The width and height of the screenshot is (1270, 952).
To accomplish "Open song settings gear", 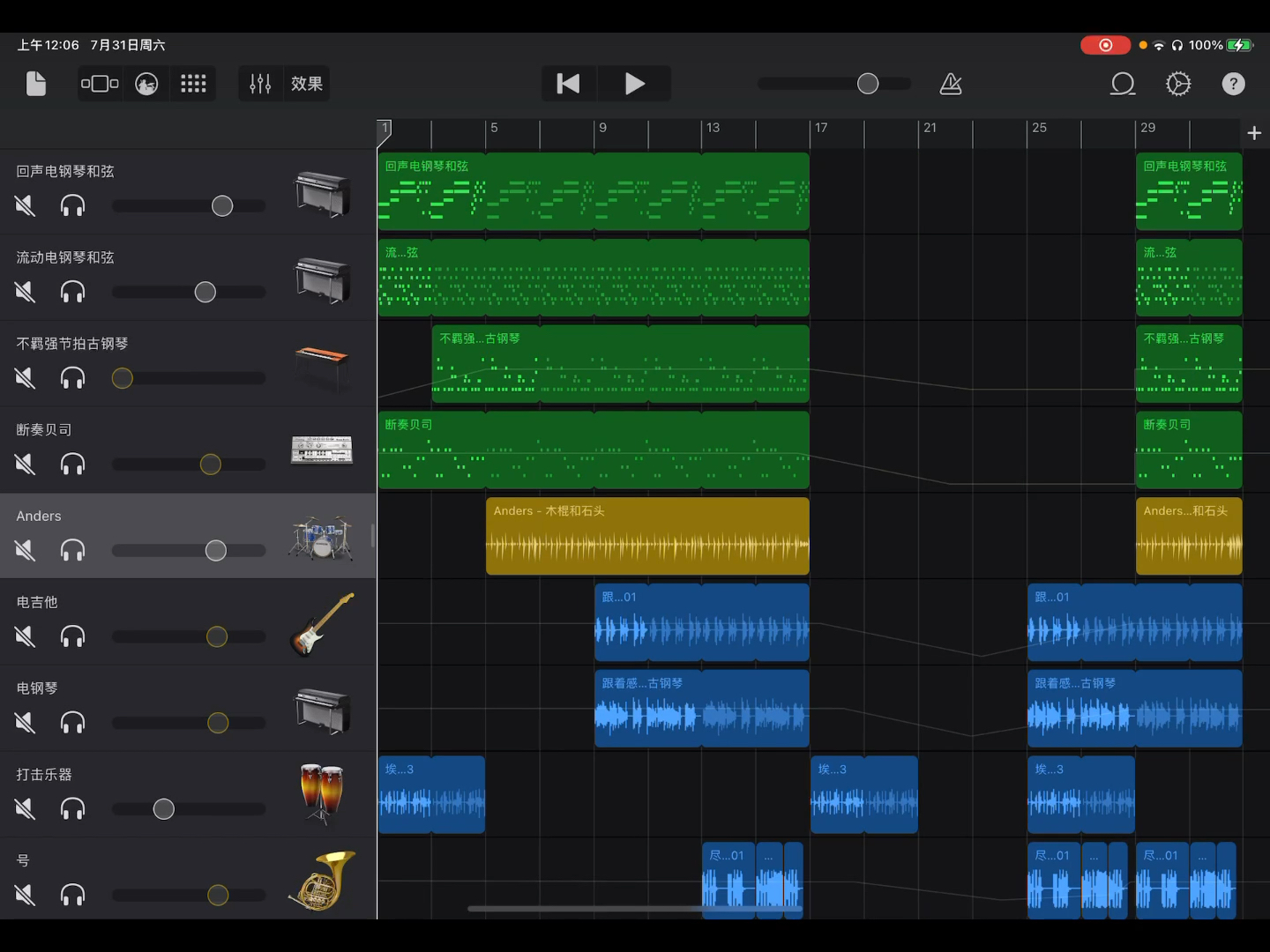I will [1178, 84].
